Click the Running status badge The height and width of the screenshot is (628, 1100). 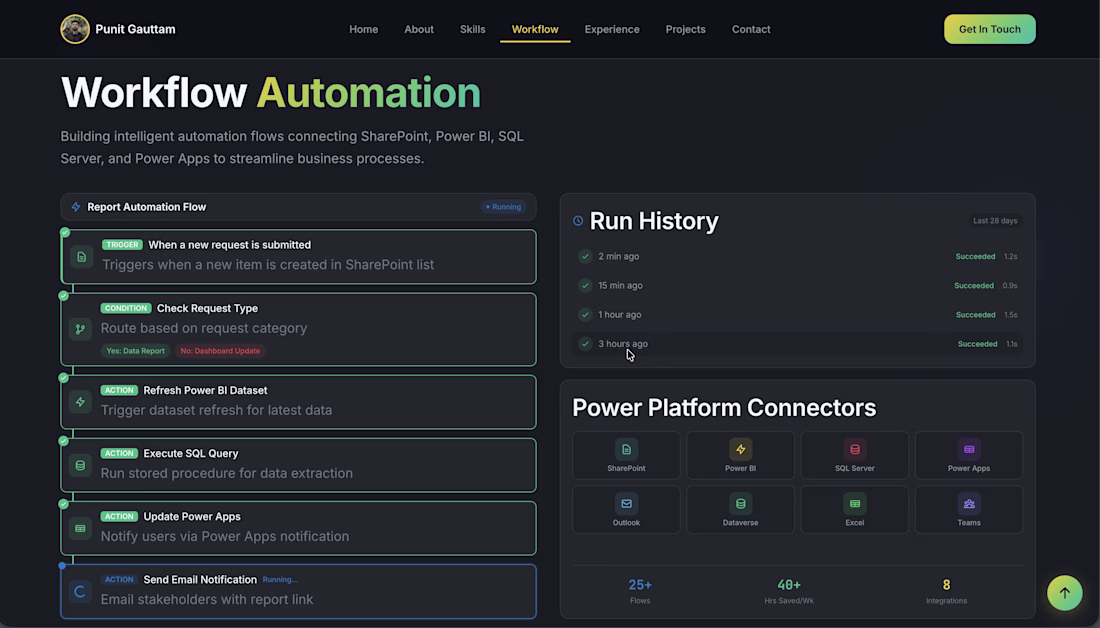click(504, 207)
